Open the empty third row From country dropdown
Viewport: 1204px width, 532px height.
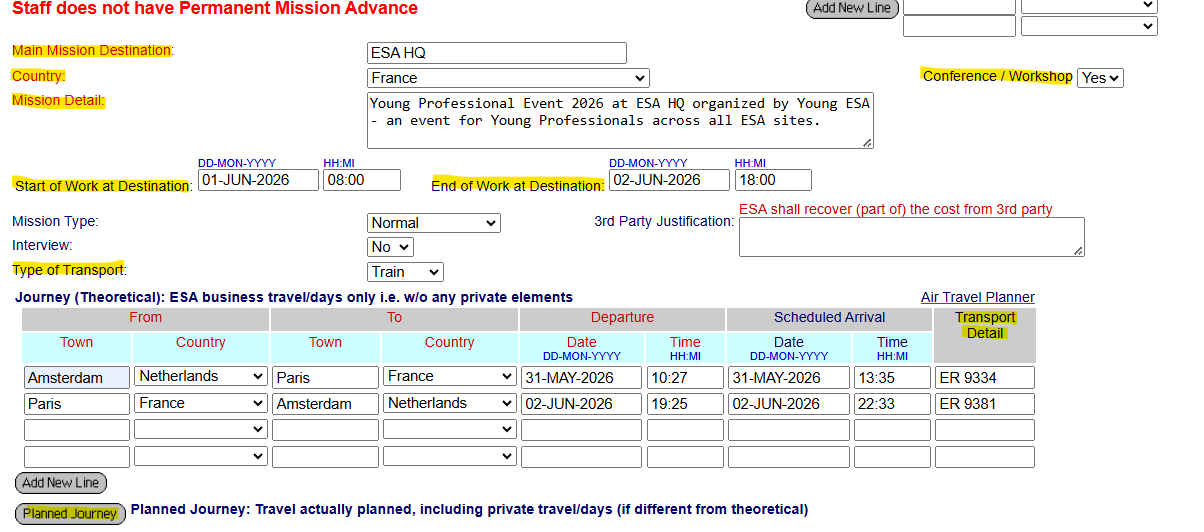(200, 430)
